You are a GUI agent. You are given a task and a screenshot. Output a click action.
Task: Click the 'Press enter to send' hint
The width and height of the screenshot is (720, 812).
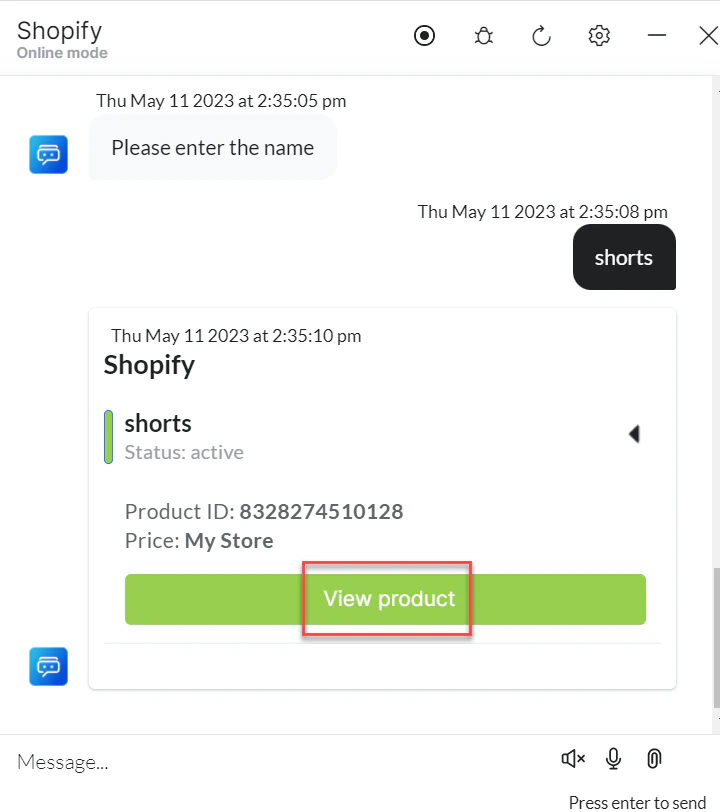637,802
